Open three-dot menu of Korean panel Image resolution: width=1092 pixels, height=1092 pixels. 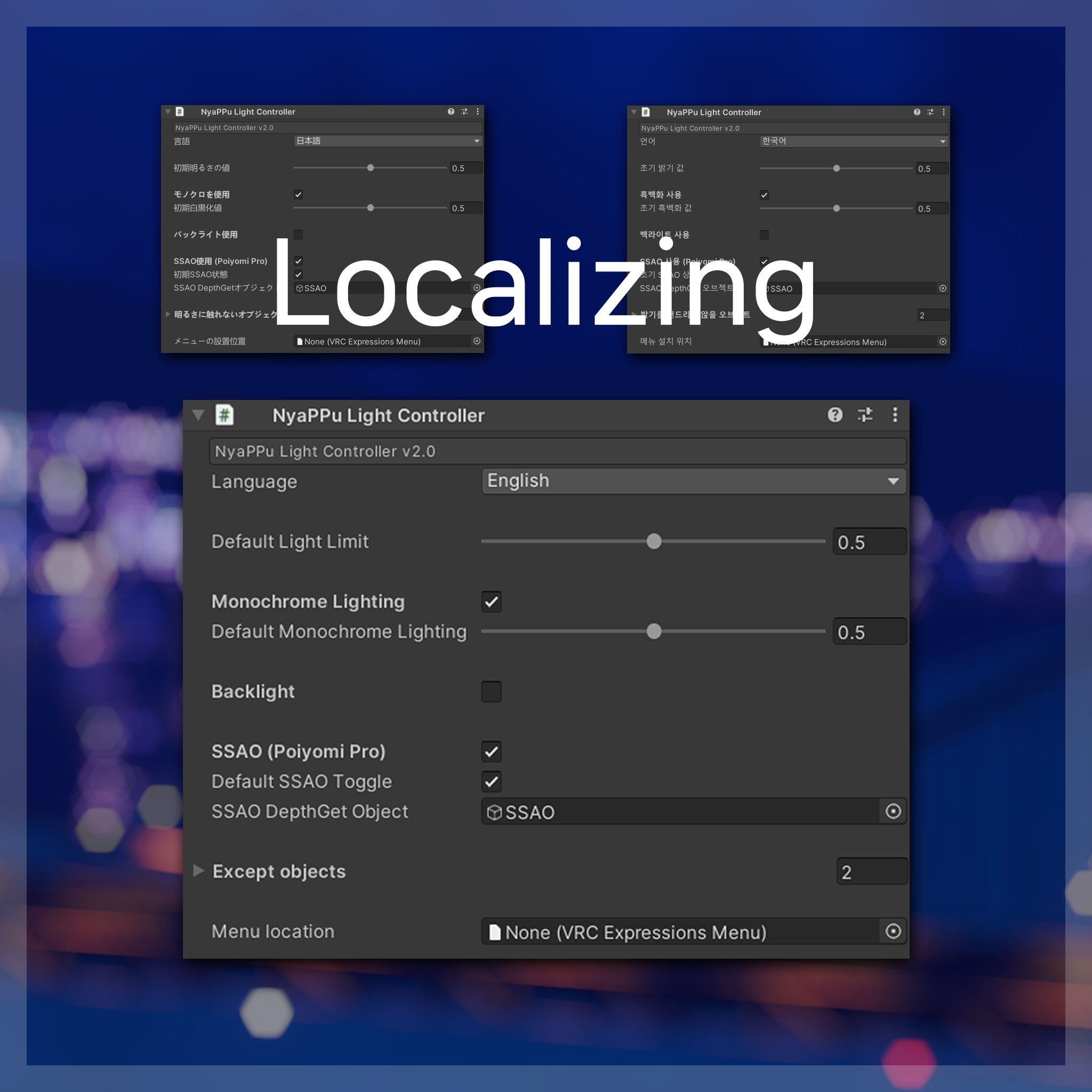[x=943, y=113]
